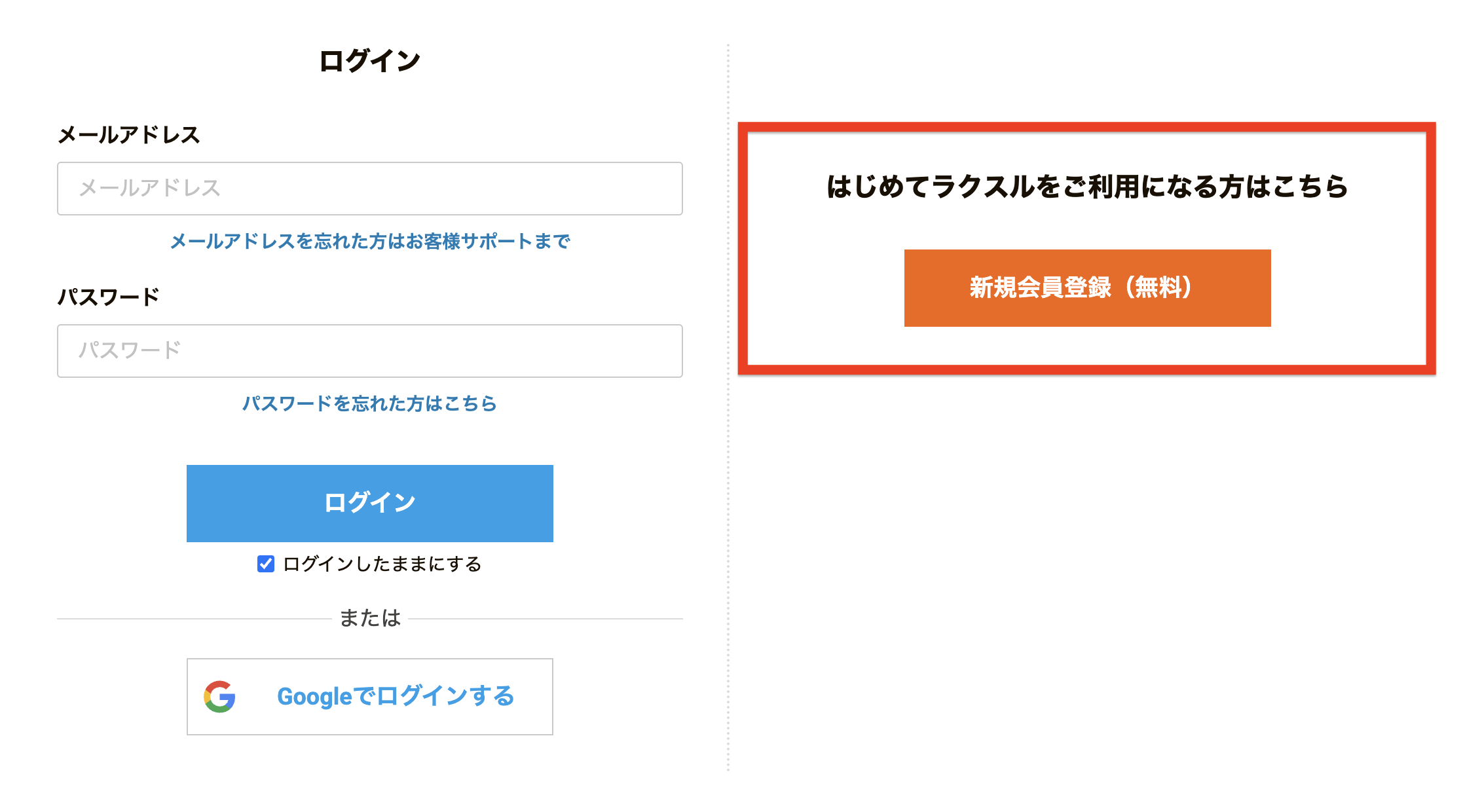1463x812 pixels.
Task: Focus the パスワード input field
Action: 370,351
